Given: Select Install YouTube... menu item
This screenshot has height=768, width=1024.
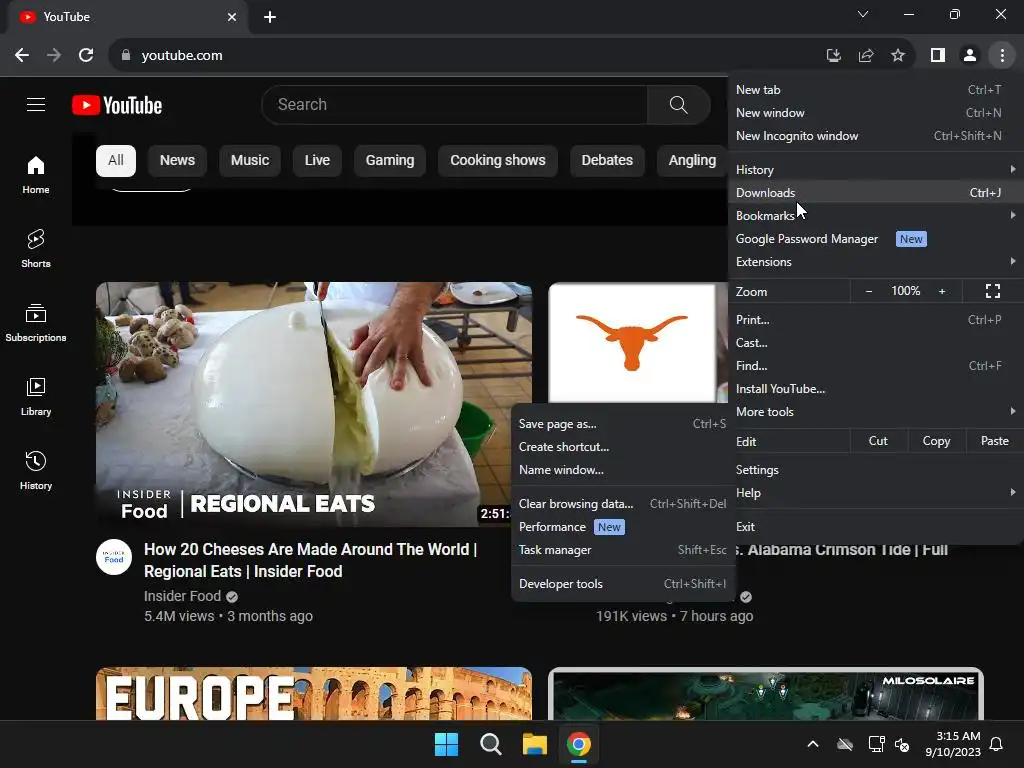Looking at the screenshot, I should [x=875, y=389].
